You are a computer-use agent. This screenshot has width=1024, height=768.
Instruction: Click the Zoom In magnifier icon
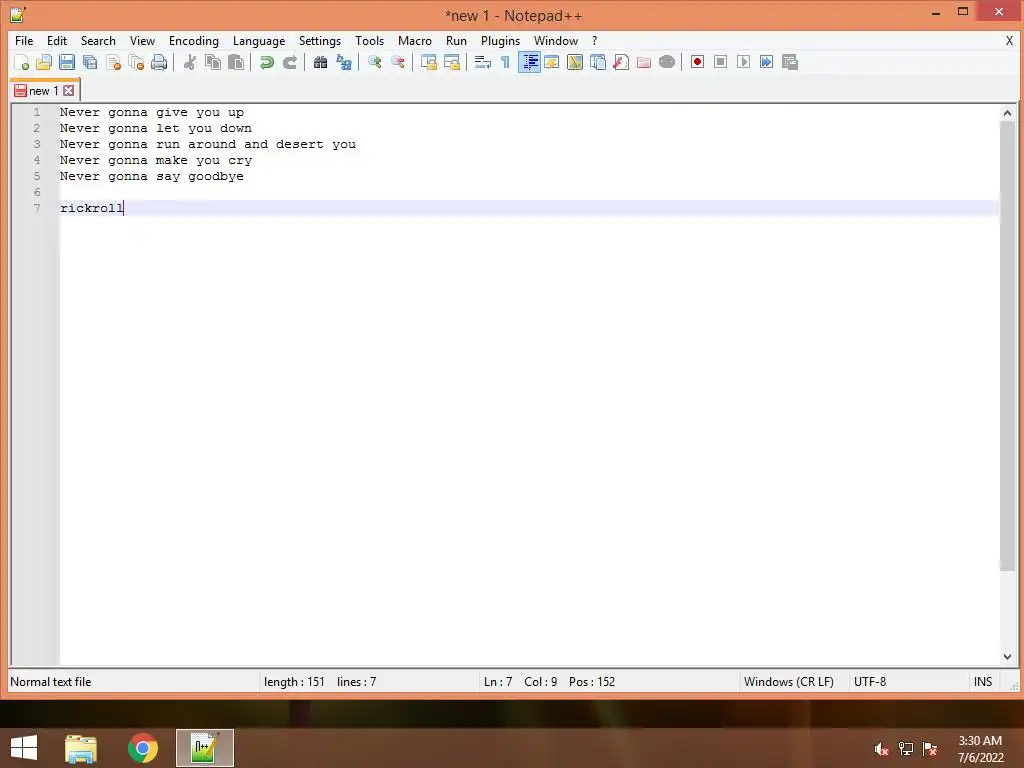374,62
